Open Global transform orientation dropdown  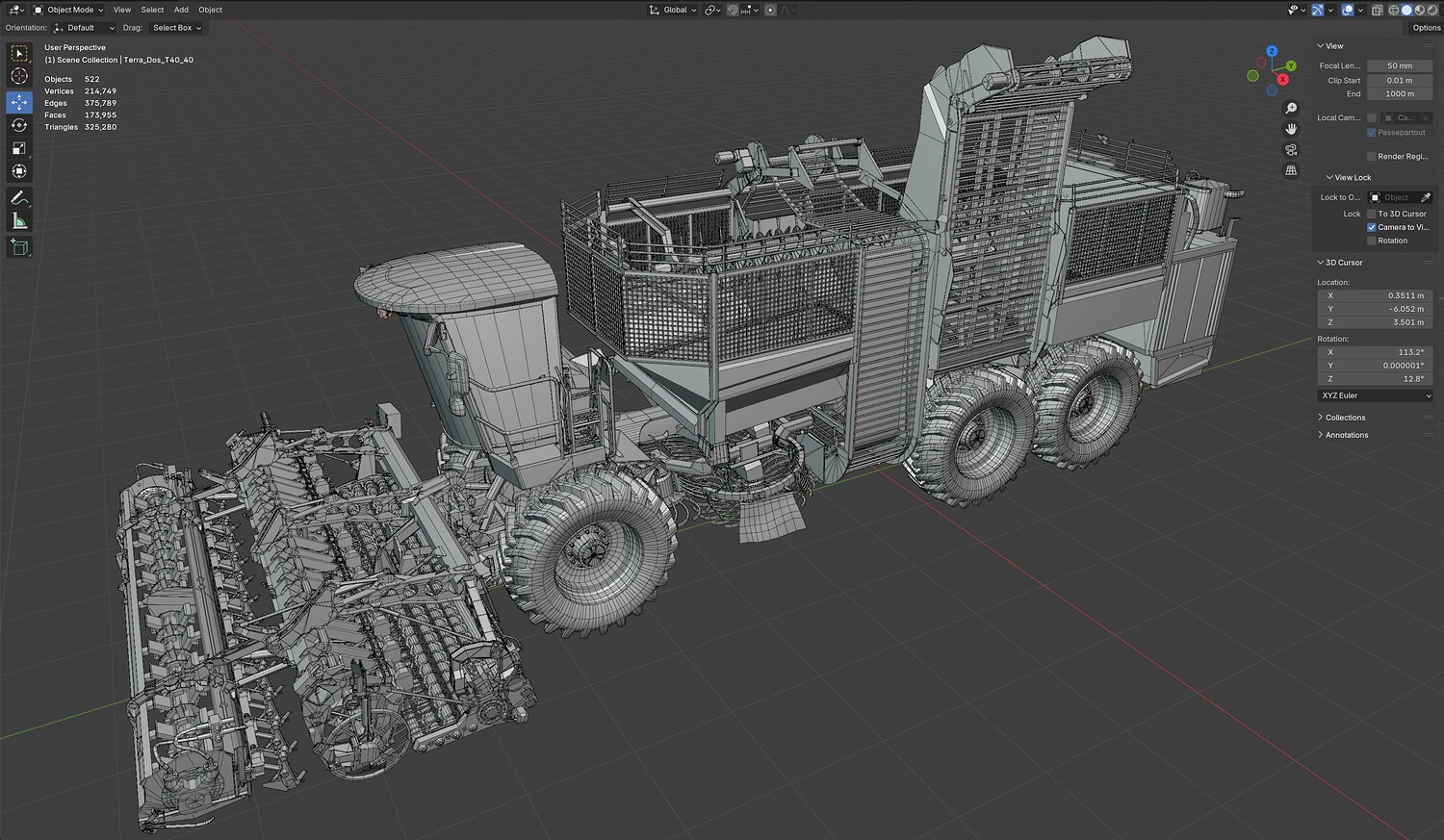coord(673,10)
